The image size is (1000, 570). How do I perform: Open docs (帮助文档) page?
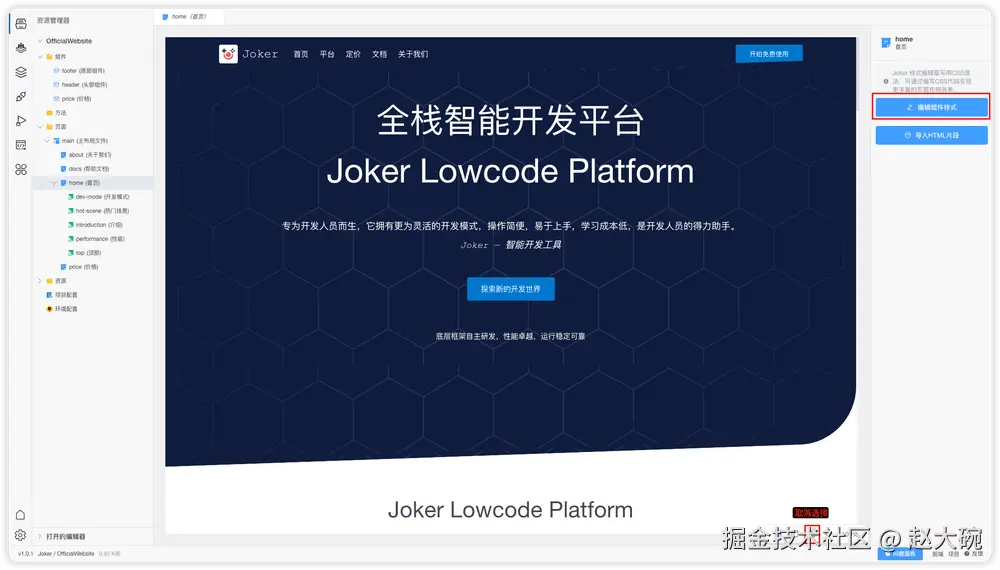point(89,169)
